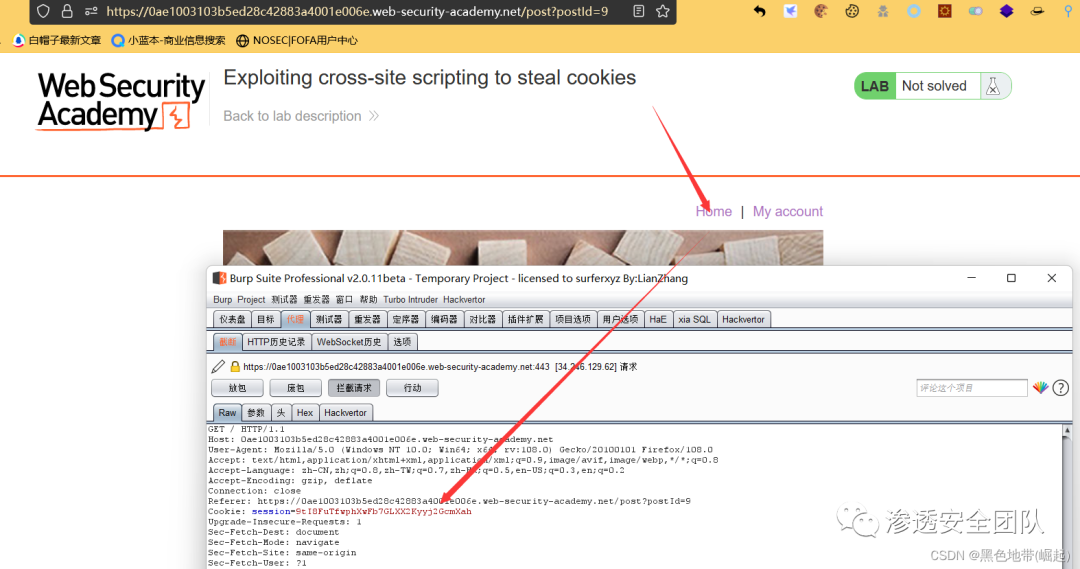Switch to the 对比器 tab
The image size is (1080, 569).
pyautogui.click(x=483, y=320)
